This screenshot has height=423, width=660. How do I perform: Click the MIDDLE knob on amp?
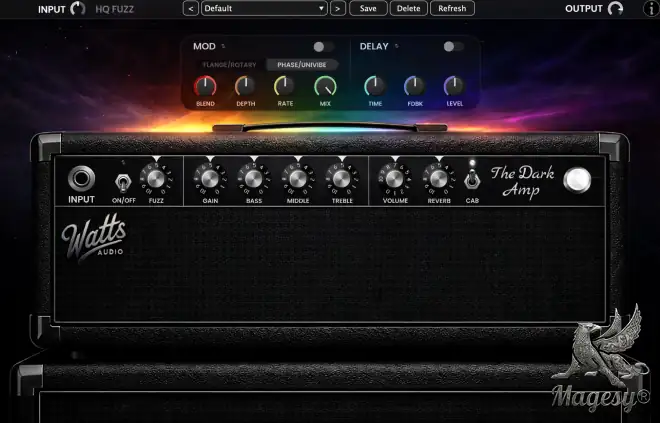(298, 178)
